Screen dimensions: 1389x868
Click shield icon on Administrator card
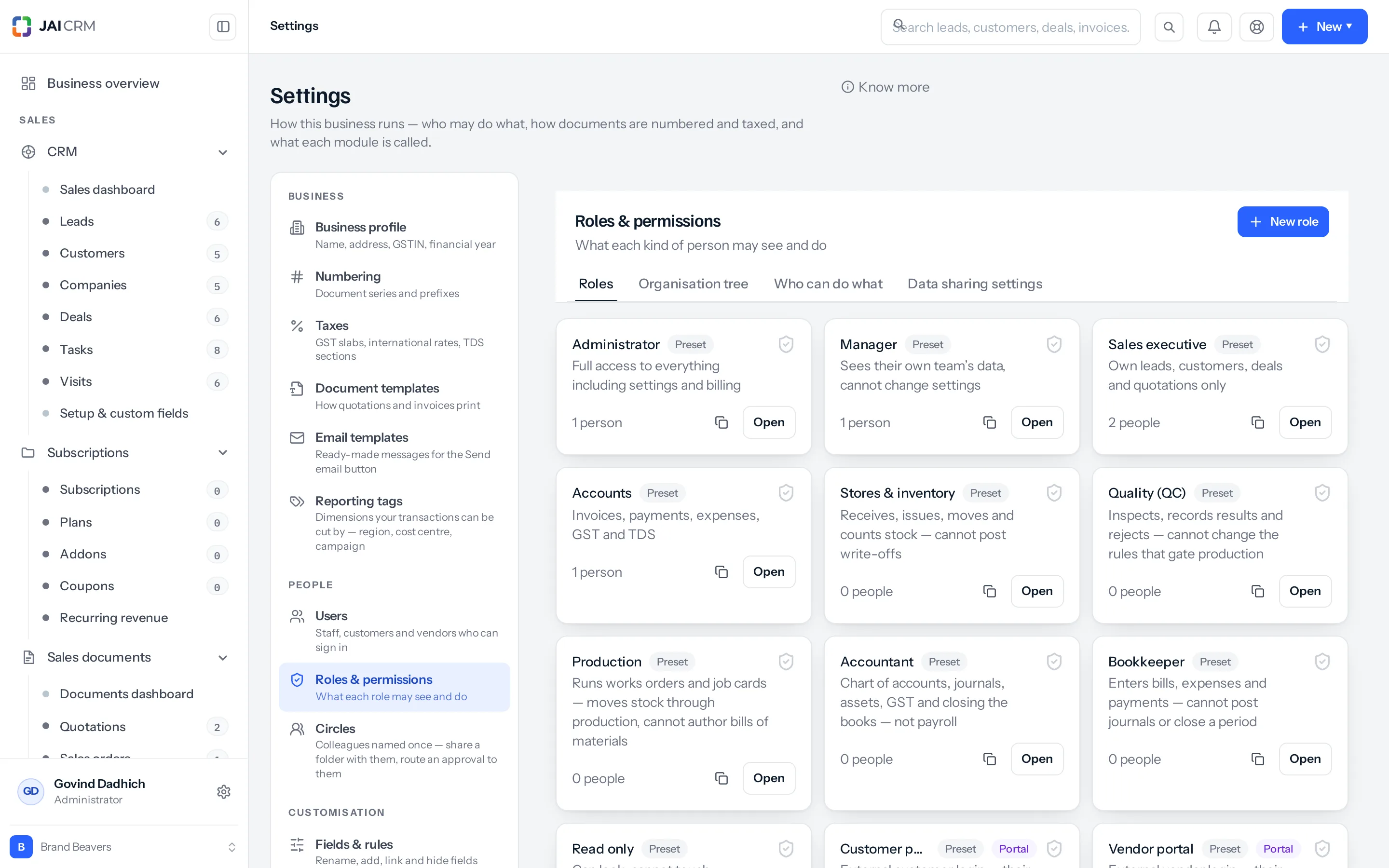[786, 344]
